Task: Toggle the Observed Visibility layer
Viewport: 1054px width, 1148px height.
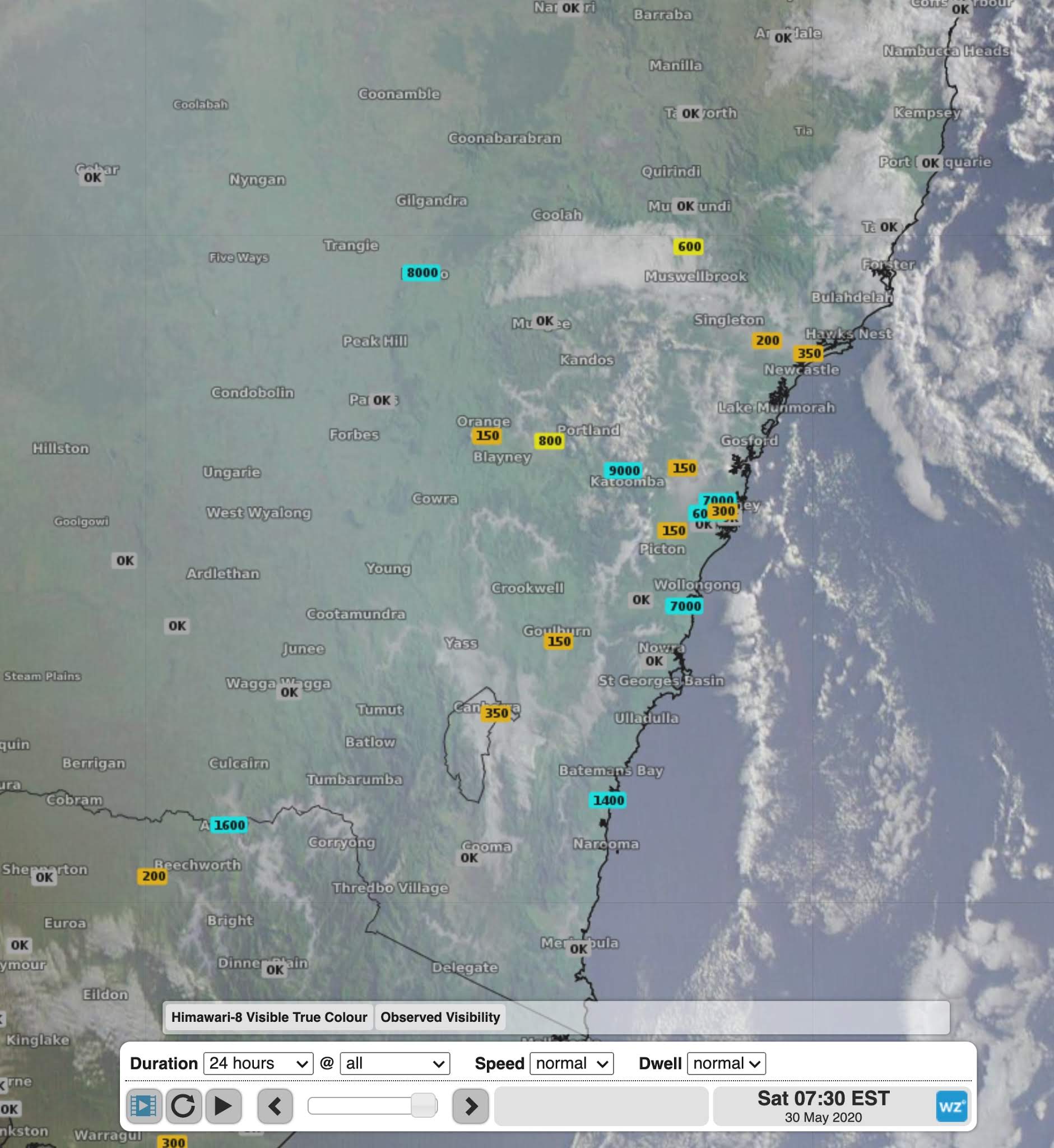Action: 440,1017
